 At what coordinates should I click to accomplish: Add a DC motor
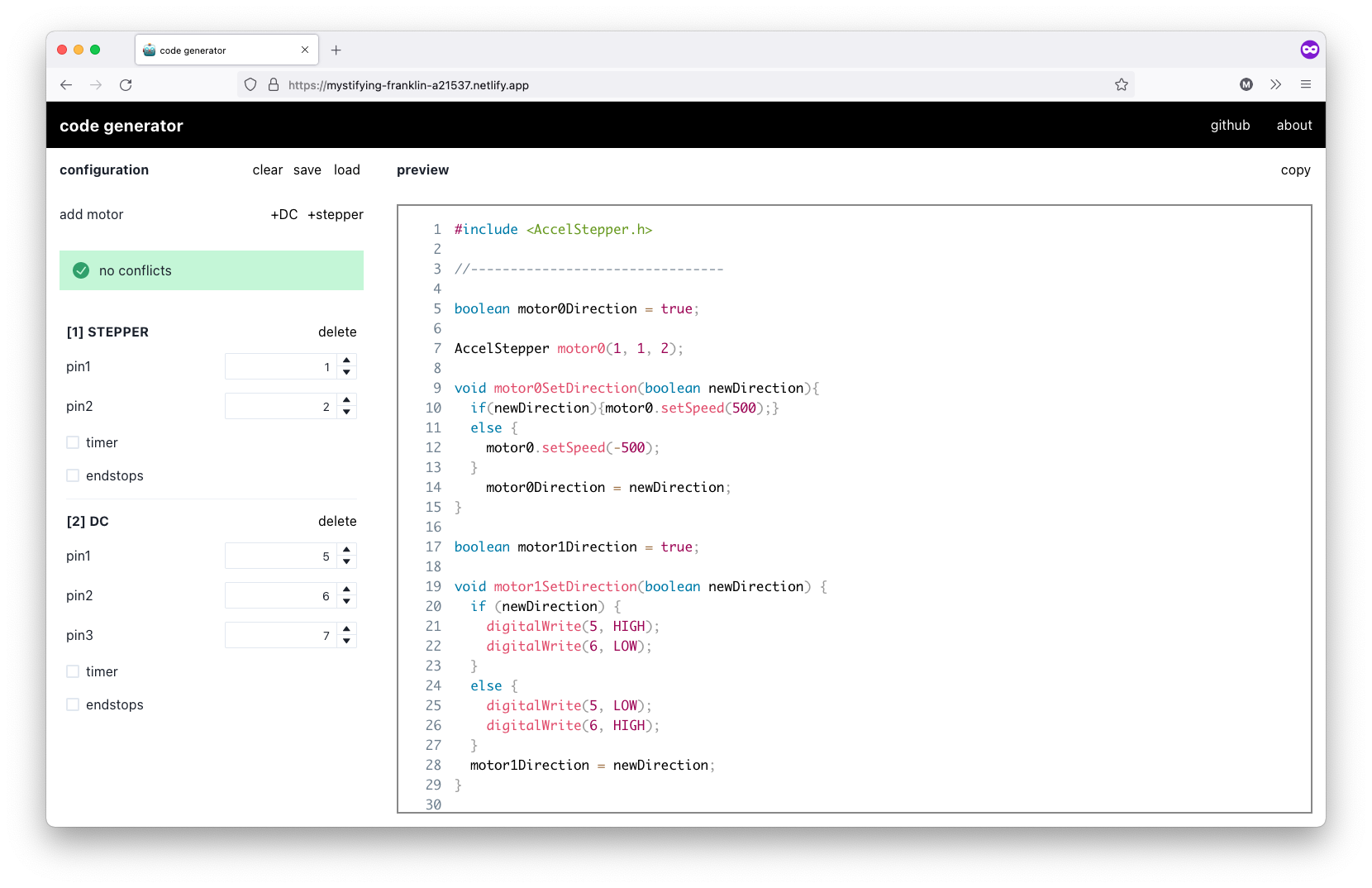284,214
